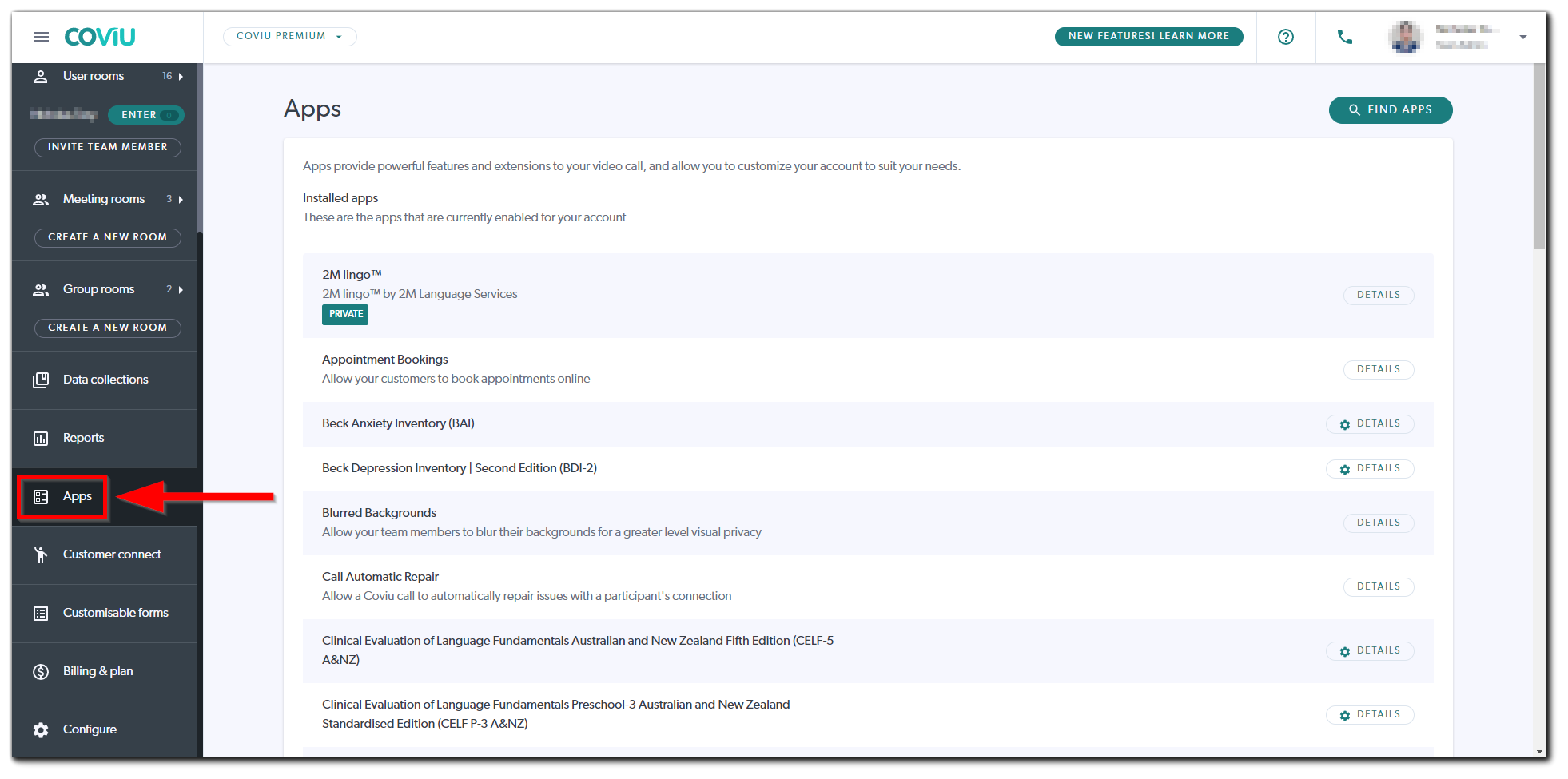Click DETAILS for Blurred Backgrounds

pyautogui.click(x=1378, y=523)
